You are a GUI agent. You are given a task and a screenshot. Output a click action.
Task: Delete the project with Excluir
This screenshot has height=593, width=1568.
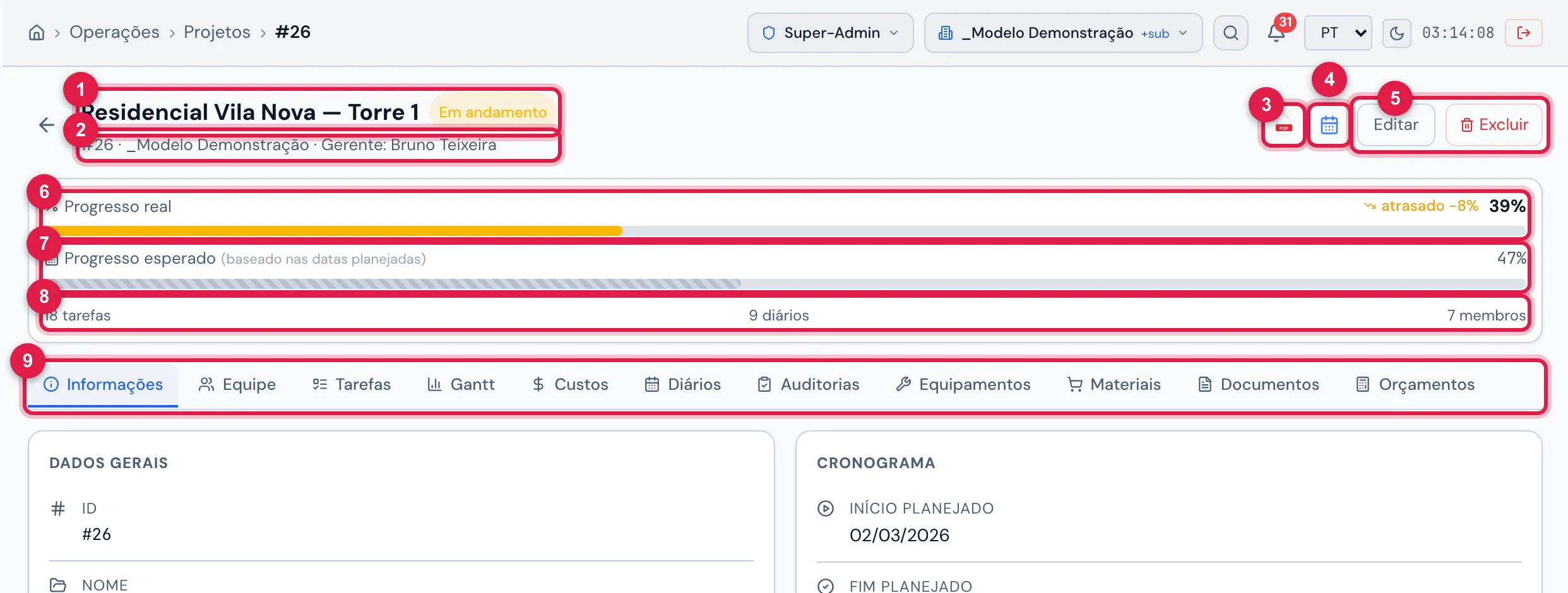tap(1494, 125)
